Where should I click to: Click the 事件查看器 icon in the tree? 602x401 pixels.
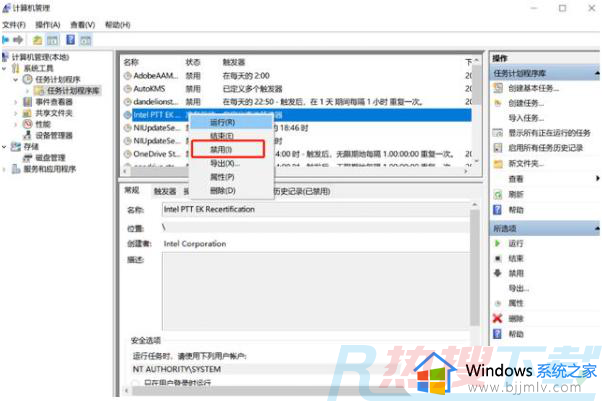click(x=28, y=102)
